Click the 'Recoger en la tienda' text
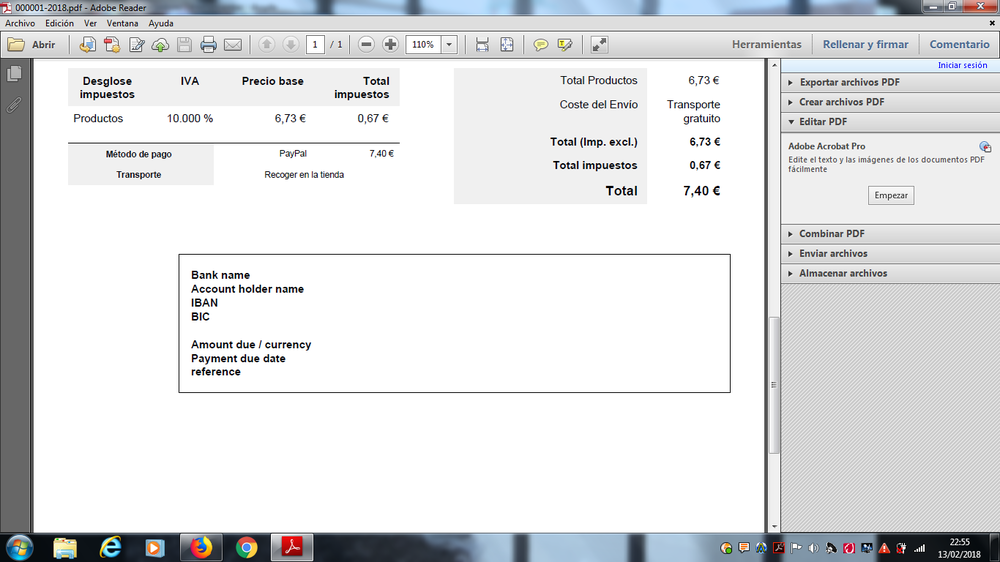 [x=304, y=175]
